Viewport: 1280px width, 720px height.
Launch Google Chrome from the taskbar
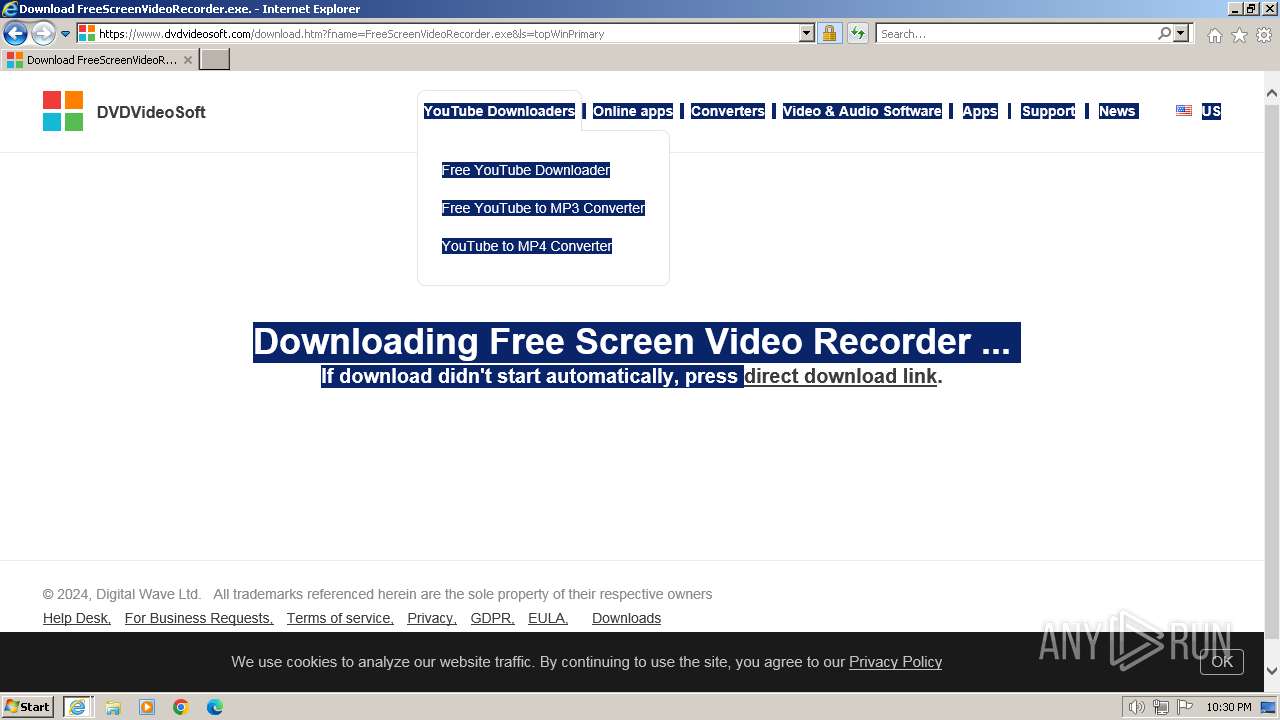(x=181, y=707)
